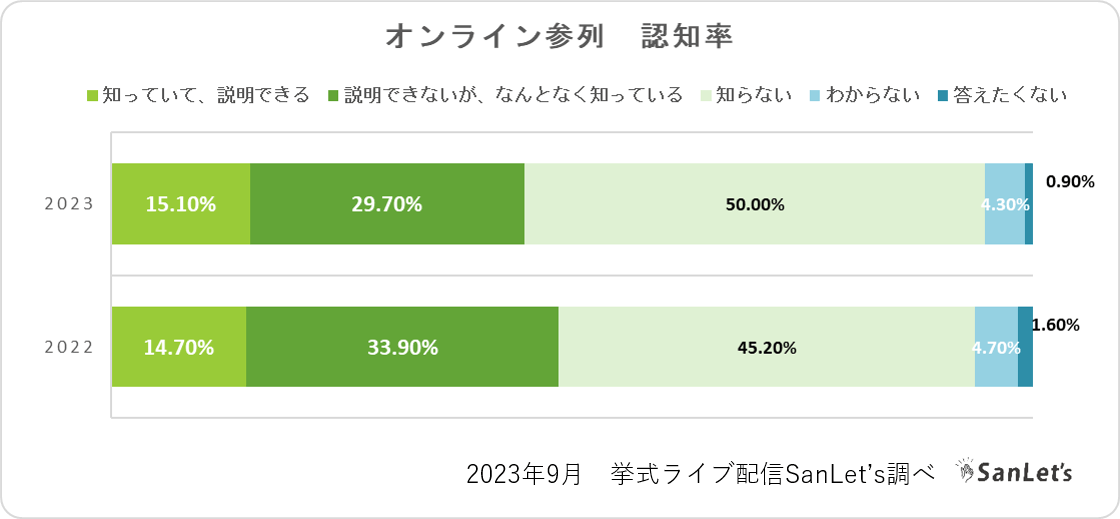Click the 2023 axis label
Image resolution: width=1120 pixels, height=519 pixels.
click(69, 204)
